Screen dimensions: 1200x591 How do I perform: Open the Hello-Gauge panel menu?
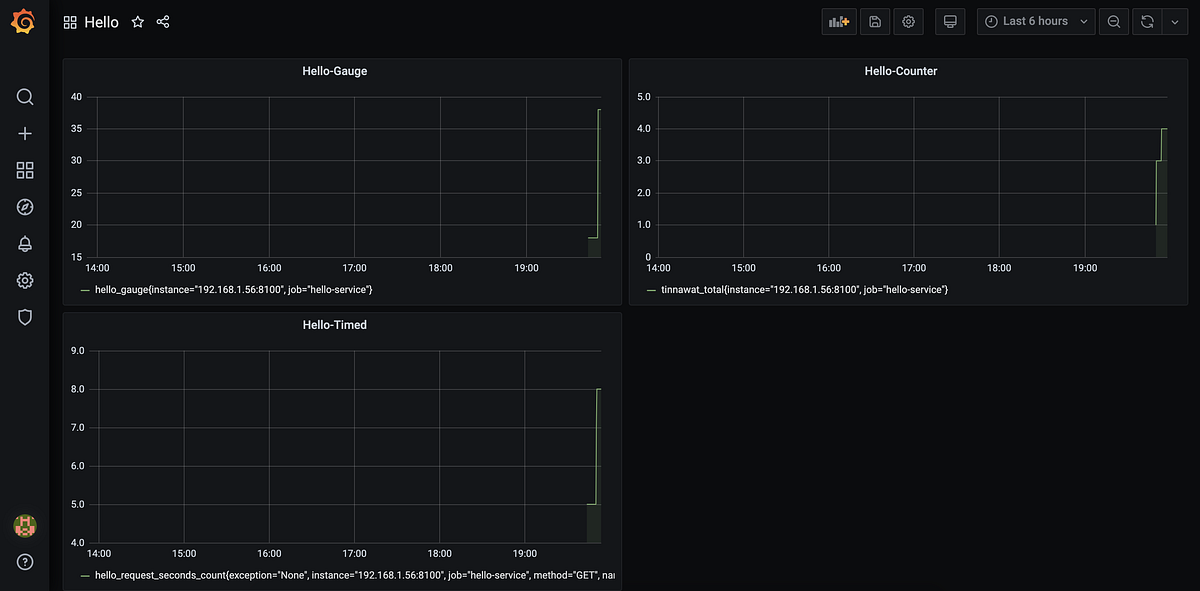(x=334, y=71)
